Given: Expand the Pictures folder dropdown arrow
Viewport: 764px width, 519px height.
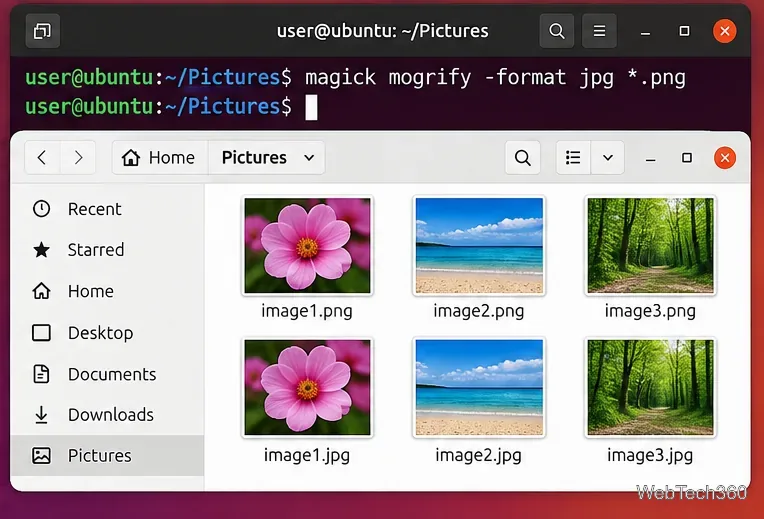Looking at the screenshot, I should coord(309,157).
